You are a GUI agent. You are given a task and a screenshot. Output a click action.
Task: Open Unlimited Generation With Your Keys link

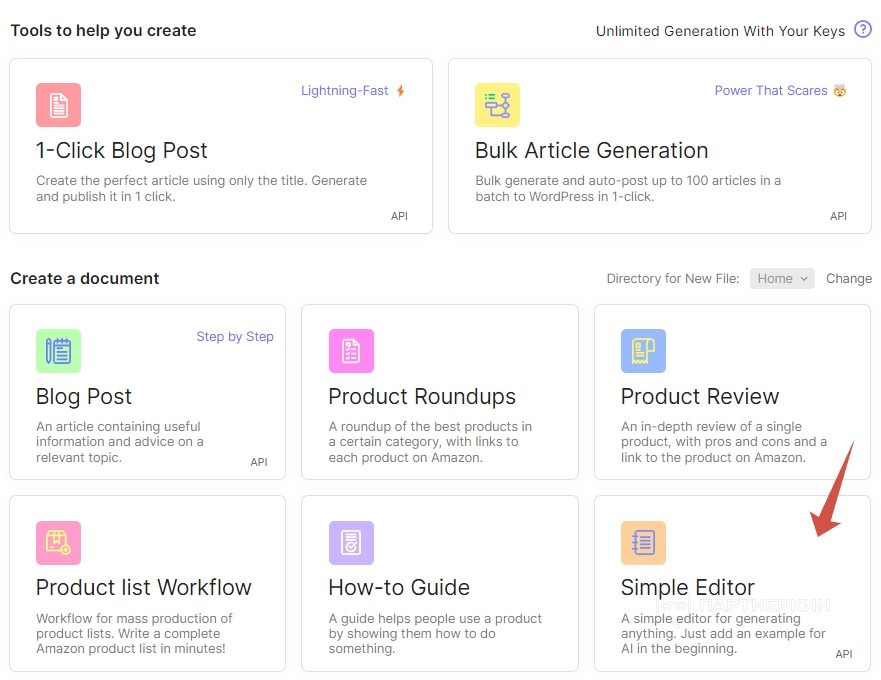720,31
